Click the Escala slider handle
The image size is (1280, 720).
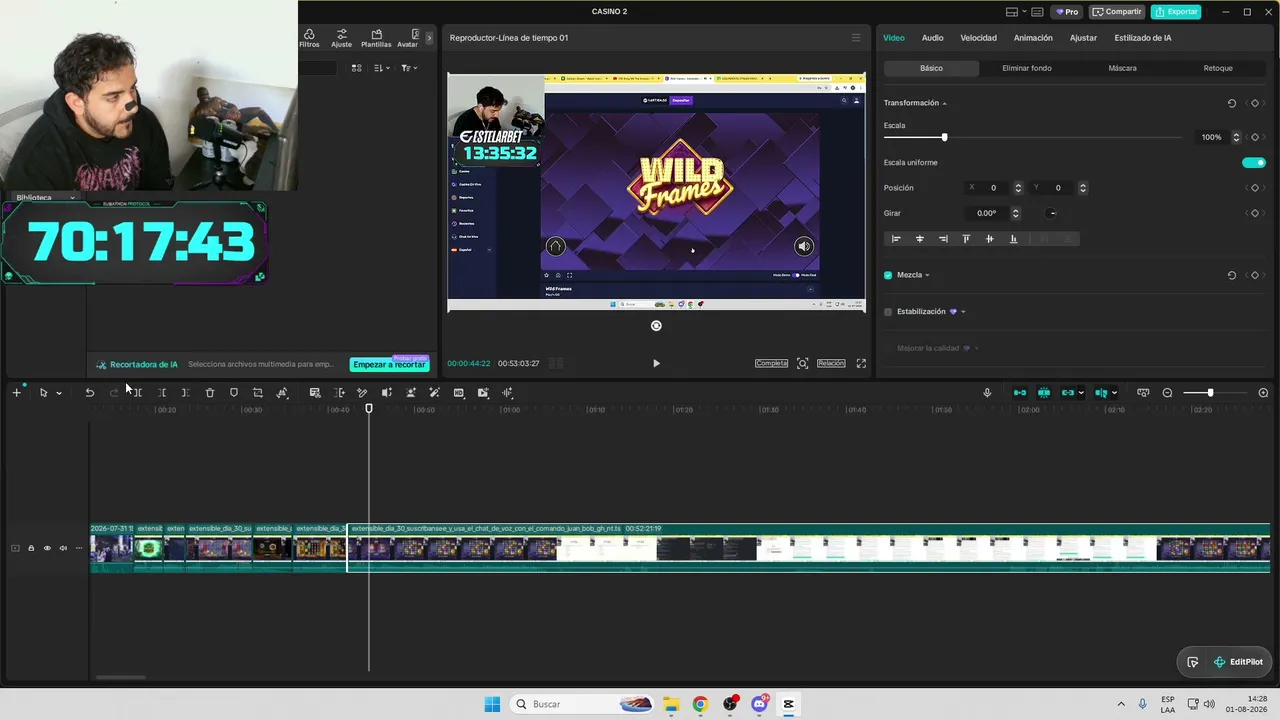point(944,137)
